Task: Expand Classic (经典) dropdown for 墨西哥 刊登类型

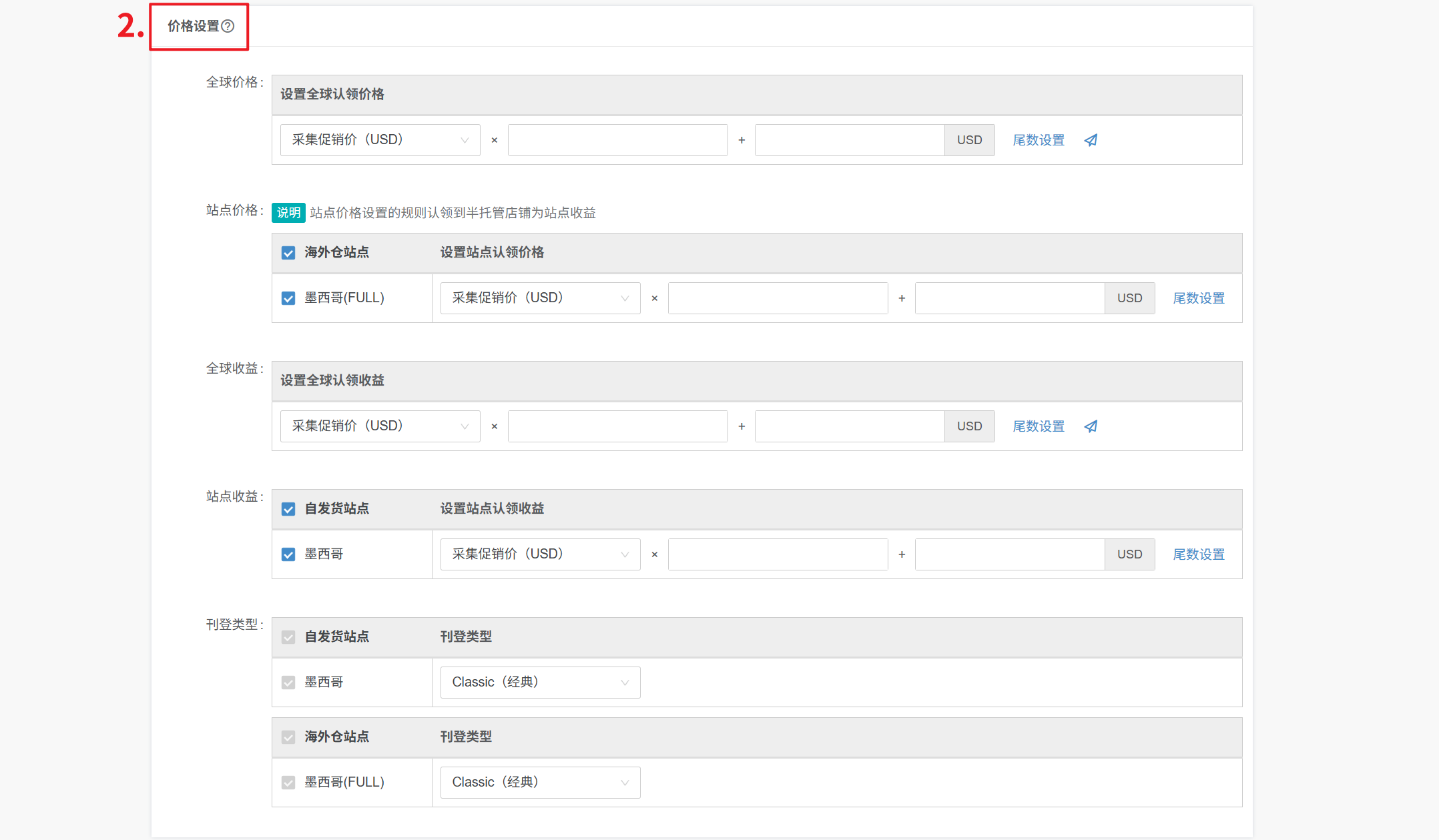Action: [540, 683]
